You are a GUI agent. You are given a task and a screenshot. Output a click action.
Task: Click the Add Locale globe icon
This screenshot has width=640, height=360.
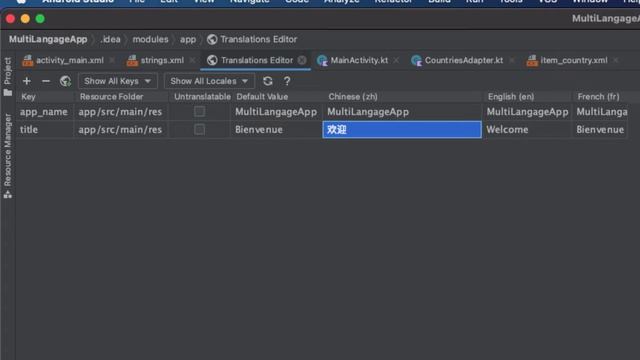[65, 81]
